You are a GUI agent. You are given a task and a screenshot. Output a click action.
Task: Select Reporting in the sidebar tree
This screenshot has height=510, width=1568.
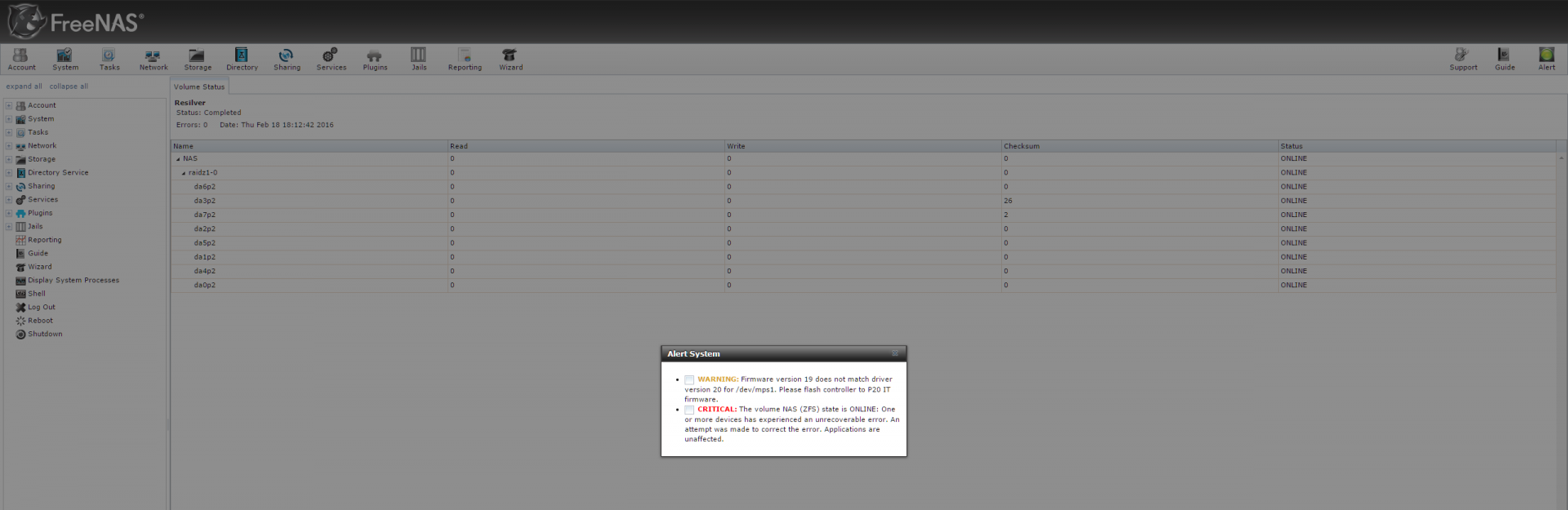tap(38, 240)
